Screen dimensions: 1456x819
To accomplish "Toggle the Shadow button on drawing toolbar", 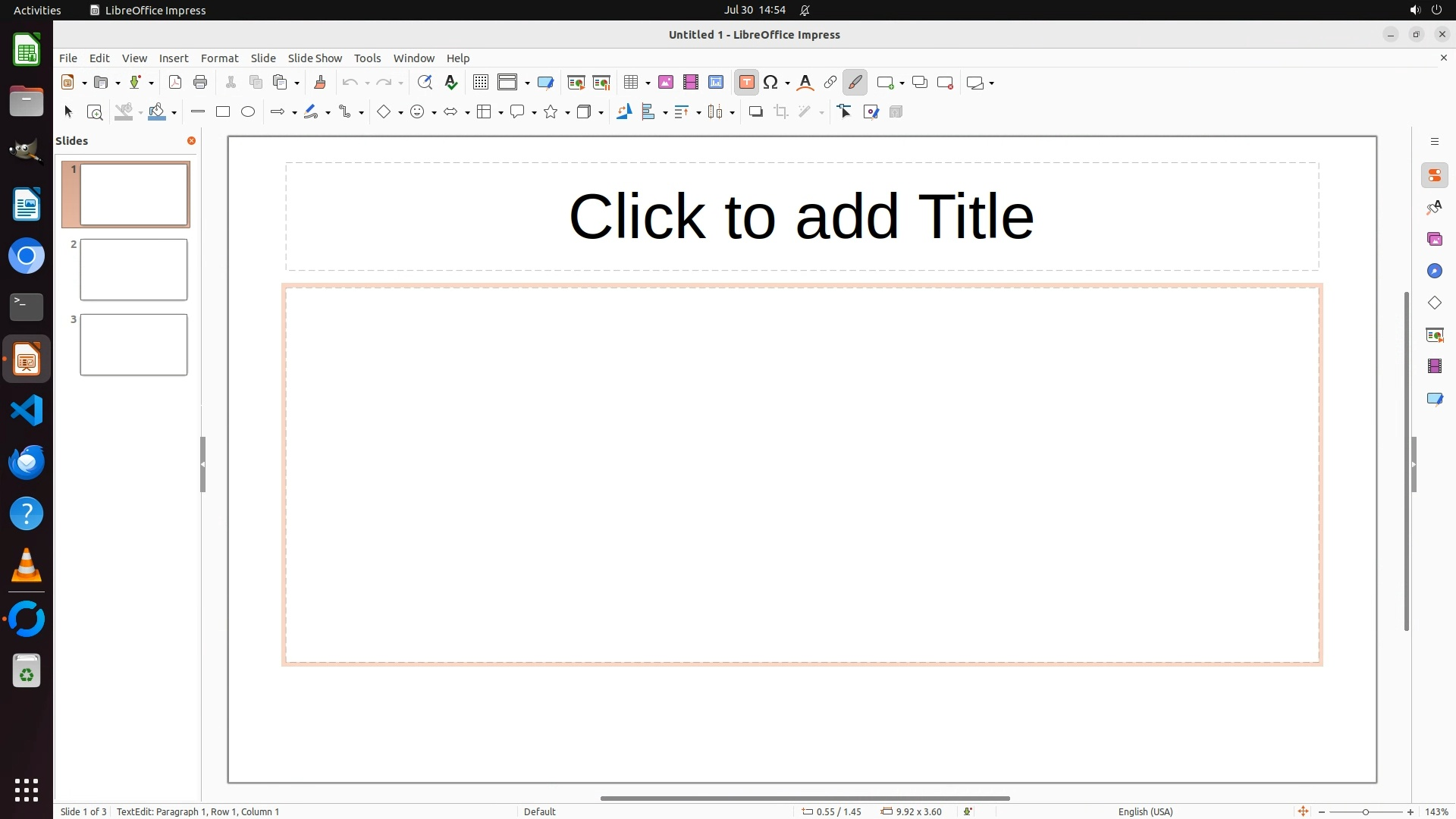I will coord(755,112).
